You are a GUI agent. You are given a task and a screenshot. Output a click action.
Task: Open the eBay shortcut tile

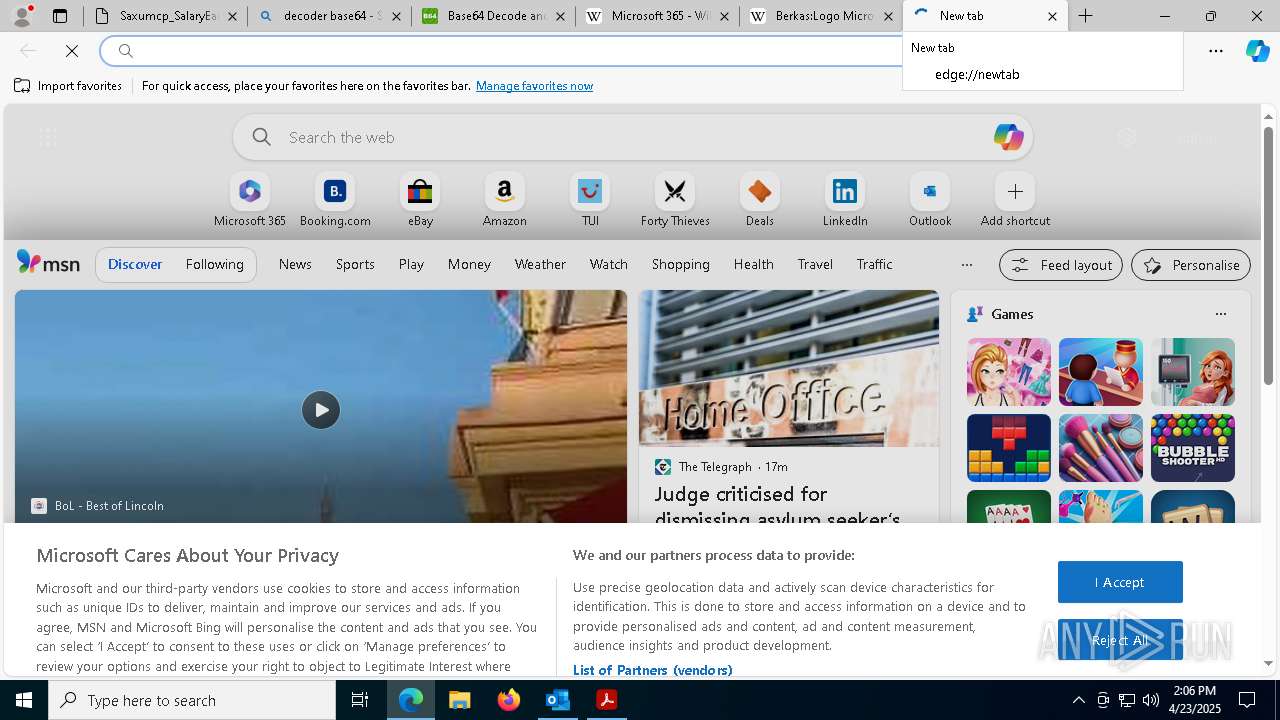coord(420,200)
